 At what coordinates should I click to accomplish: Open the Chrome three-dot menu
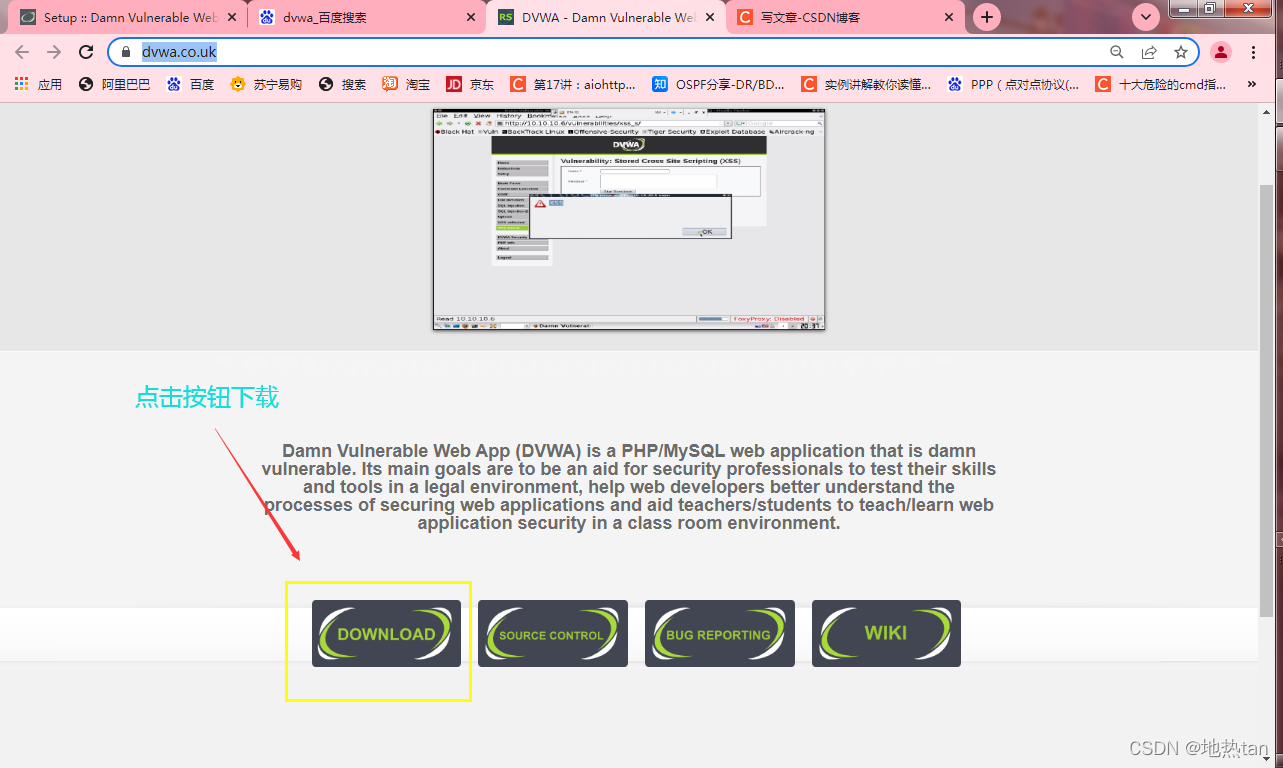coord(1254,52)
